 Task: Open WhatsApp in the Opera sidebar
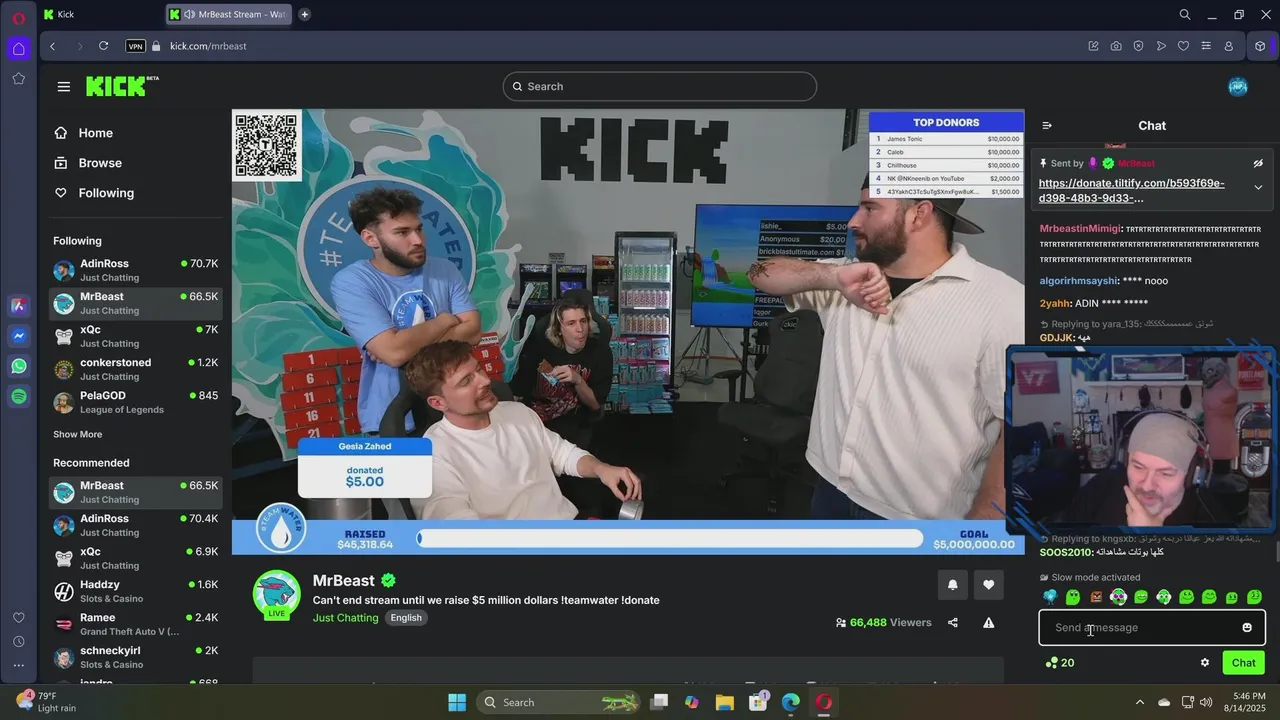coord(18,366)
